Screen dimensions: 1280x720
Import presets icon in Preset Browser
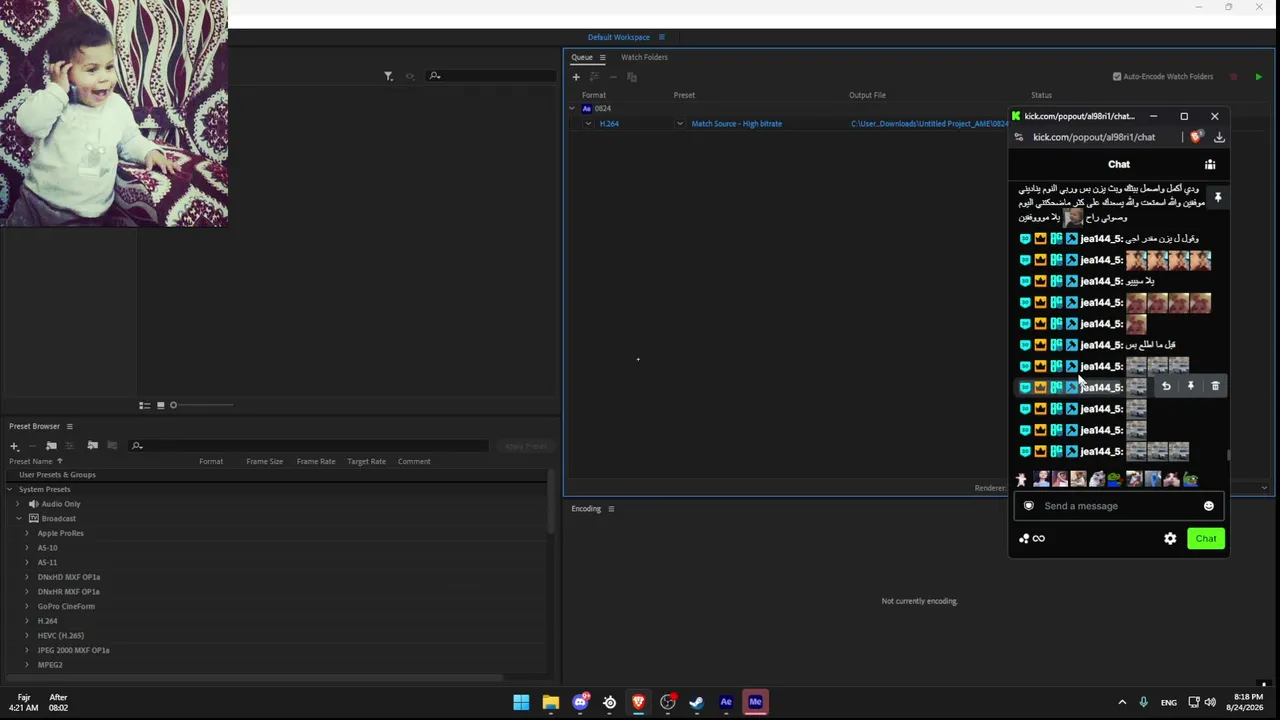click(92, 446)
